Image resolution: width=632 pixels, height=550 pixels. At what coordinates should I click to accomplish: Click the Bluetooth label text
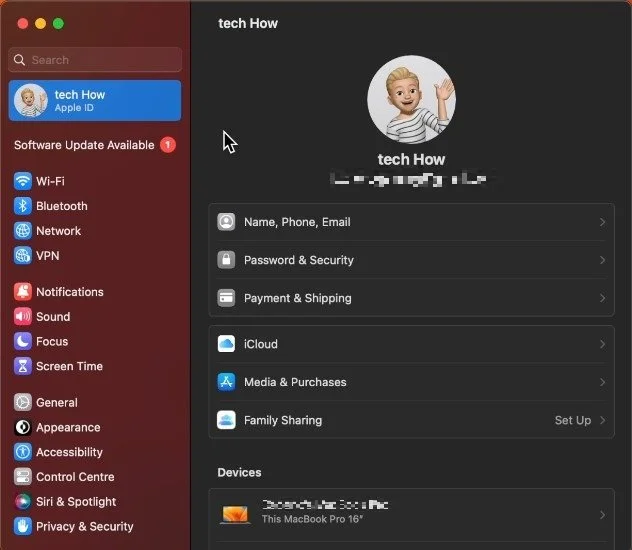pyautogui.click(x=62, y=206)
